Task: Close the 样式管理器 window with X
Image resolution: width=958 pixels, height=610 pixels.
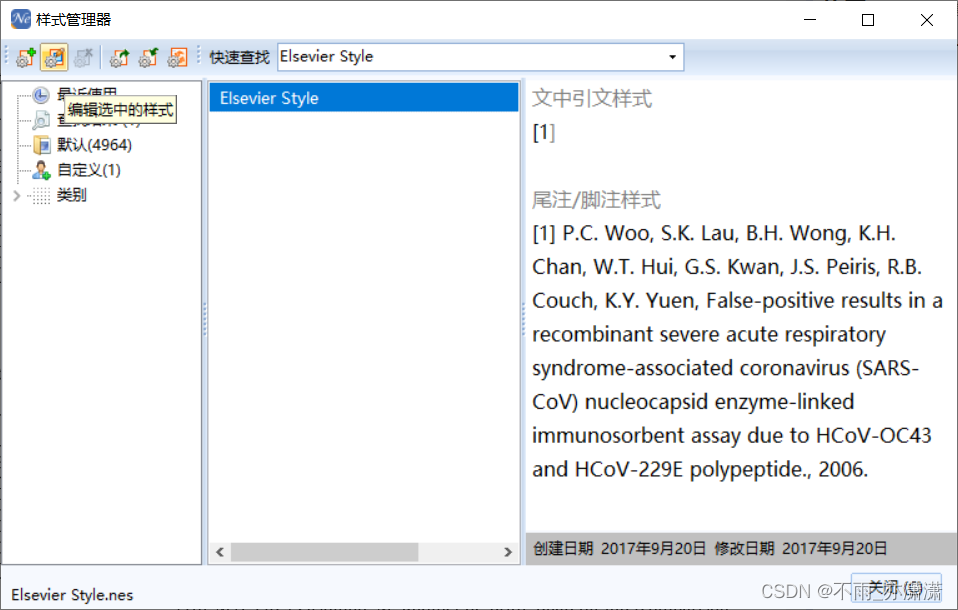Action: tap(927, 20)
